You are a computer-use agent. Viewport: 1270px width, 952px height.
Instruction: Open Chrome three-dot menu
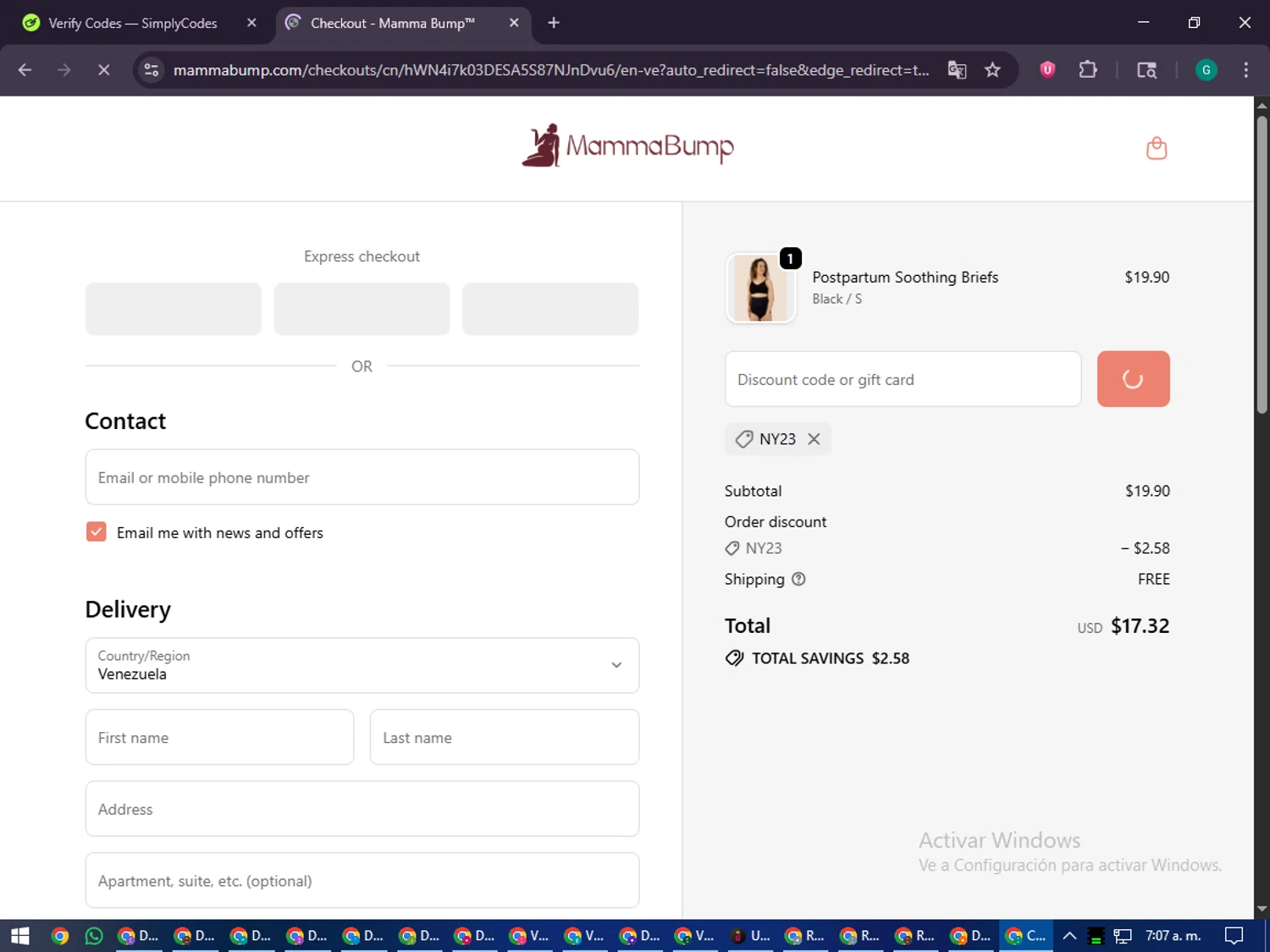[x=1245, y=70]
